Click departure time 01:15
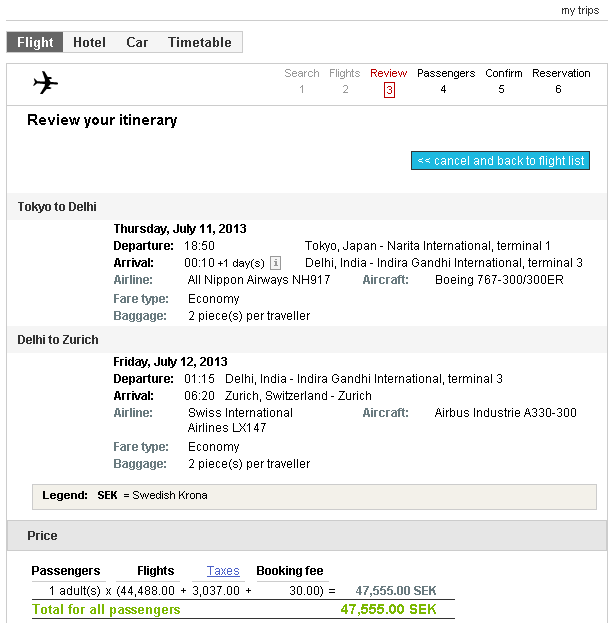Image resolution: width=611 pixels, height=623 pixels. [x=199, y=379]
